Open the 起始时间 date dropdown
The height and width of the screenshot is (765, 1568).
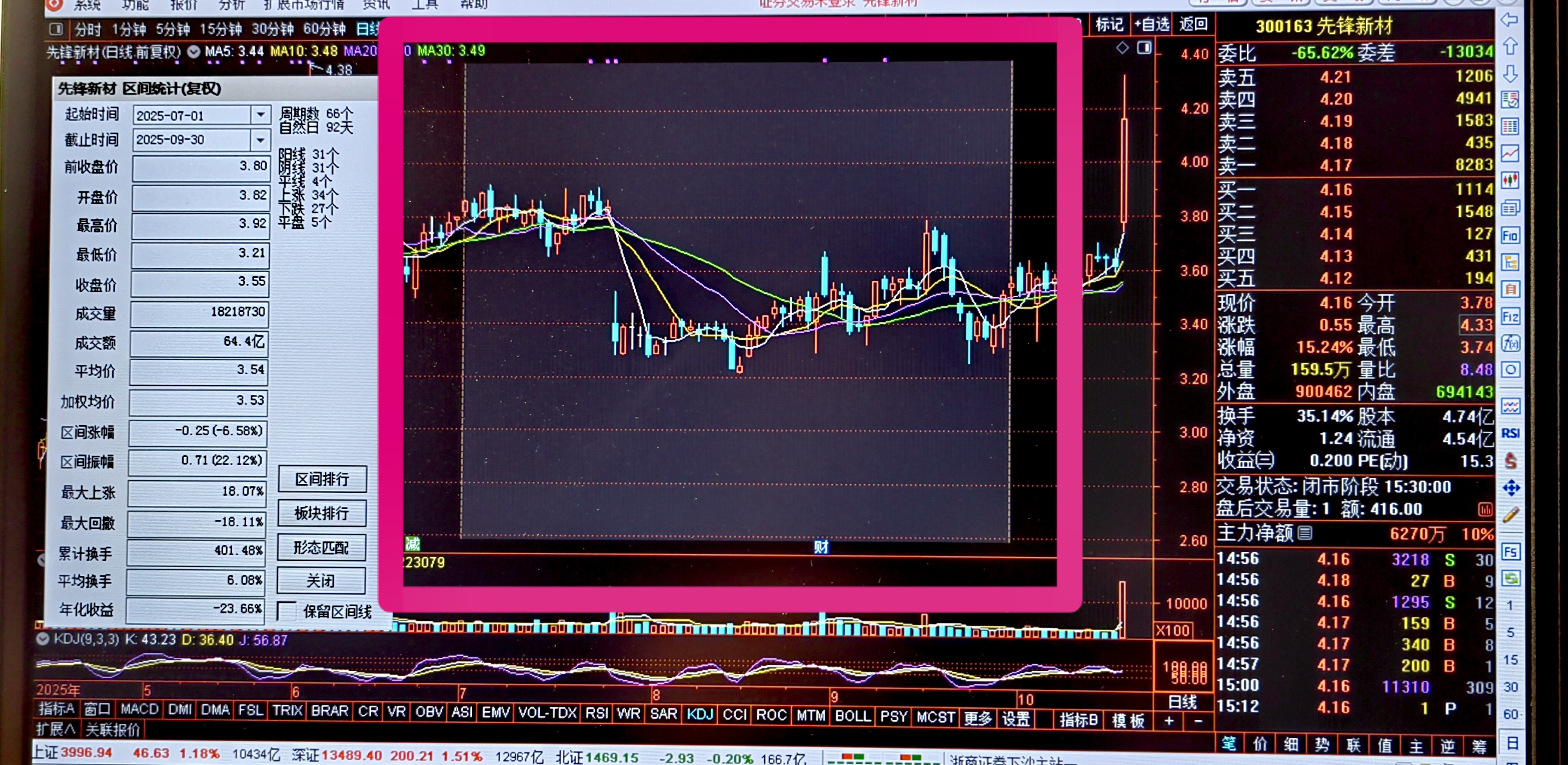click(261, 114)
